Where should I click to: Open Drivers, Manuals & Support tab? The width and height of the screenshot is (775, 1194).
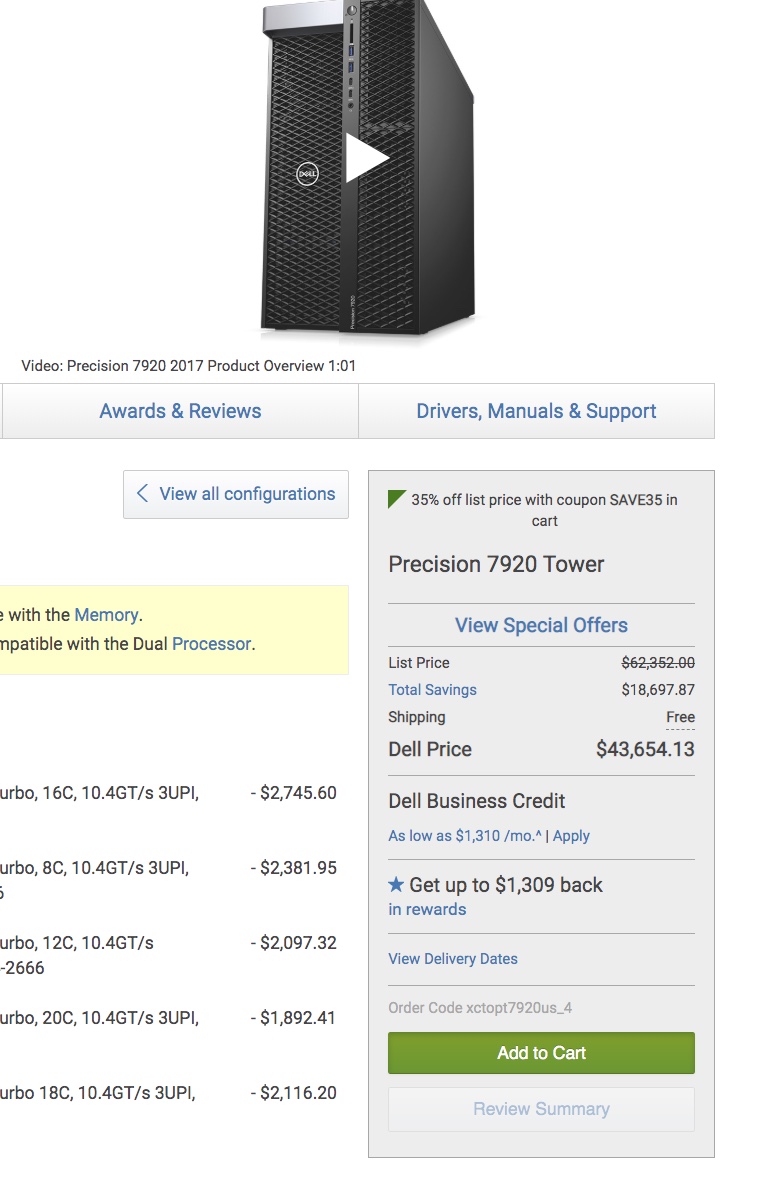click(x=536, y=411)
